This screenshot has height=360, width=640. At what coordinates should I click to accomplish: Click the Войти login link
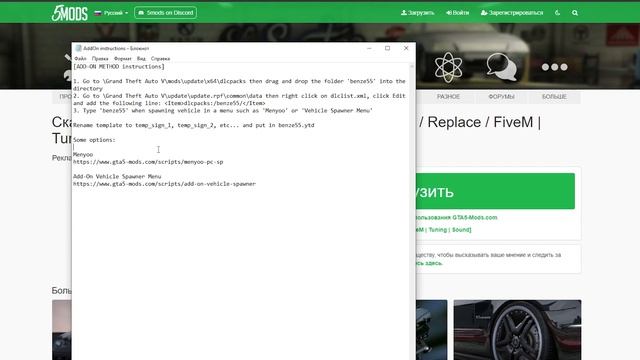[x=458, y=13]
